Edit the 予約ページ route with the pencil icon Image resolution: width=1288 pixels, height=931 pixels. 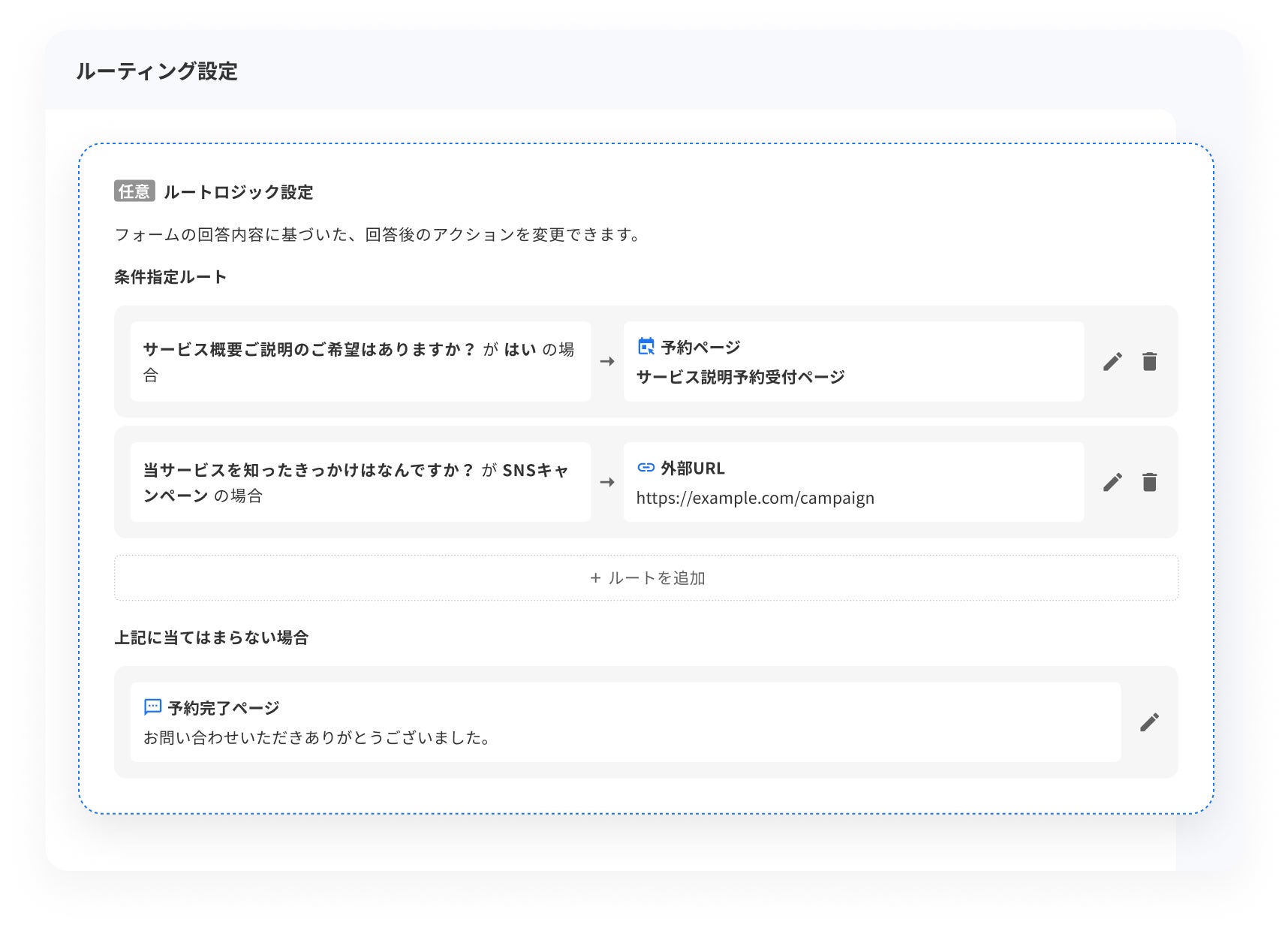click(1112, 361)
